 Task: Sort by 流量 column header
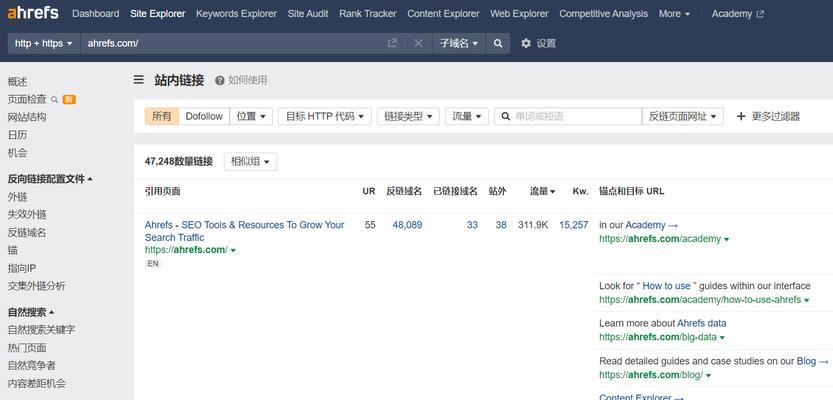pos(542,191)
